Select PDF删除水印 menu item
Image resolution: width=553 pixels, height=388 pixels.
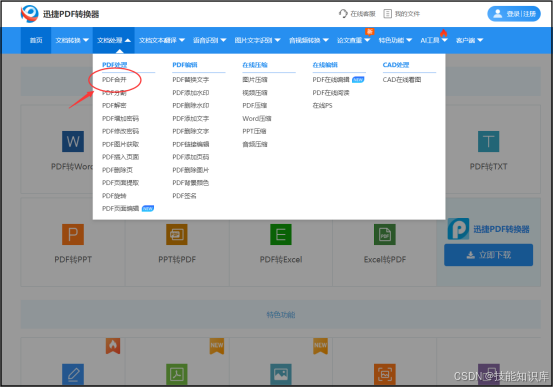pyautogui.click(x=191, y=105)
